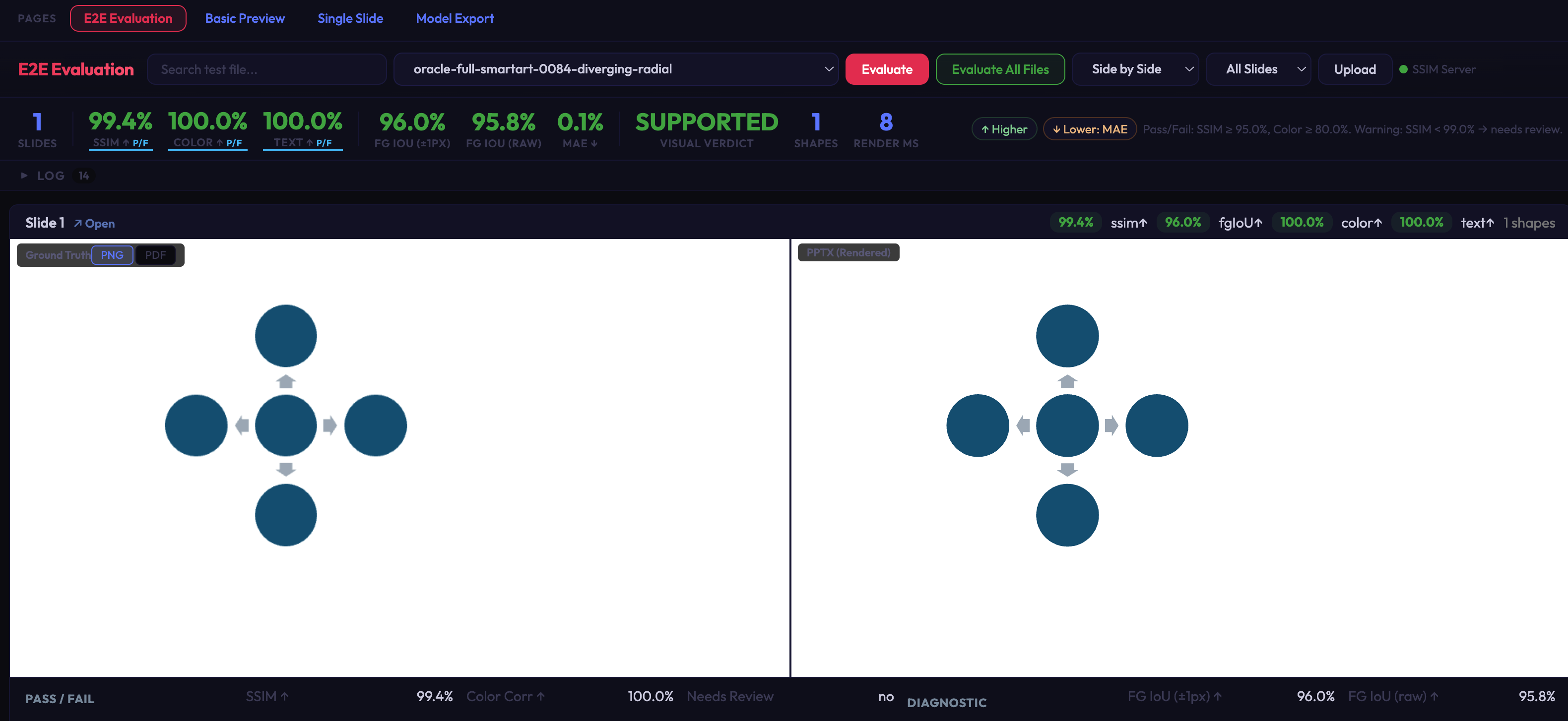Click right arrow in rendered PPTX diagram
The image size is (1568, 721).
coord(1111,425)
